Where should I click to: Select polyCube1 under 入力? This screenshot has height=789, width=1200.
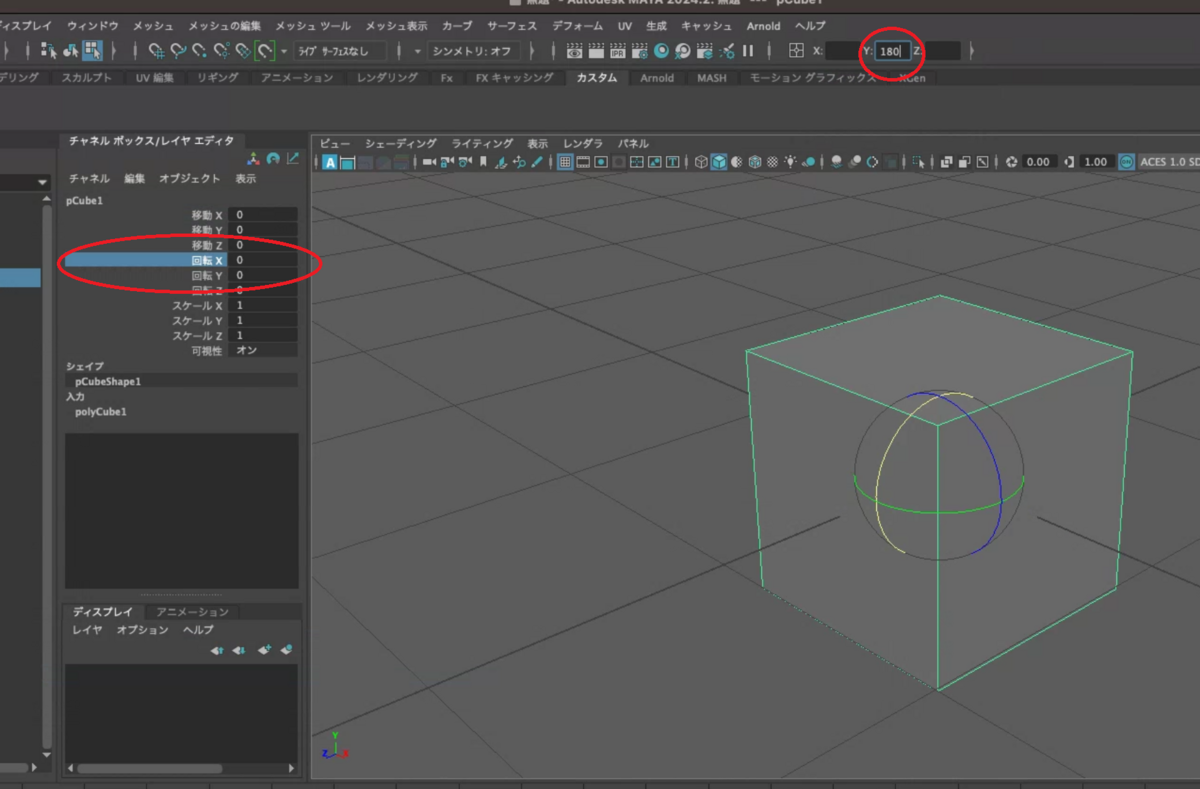tap(101, 412)
